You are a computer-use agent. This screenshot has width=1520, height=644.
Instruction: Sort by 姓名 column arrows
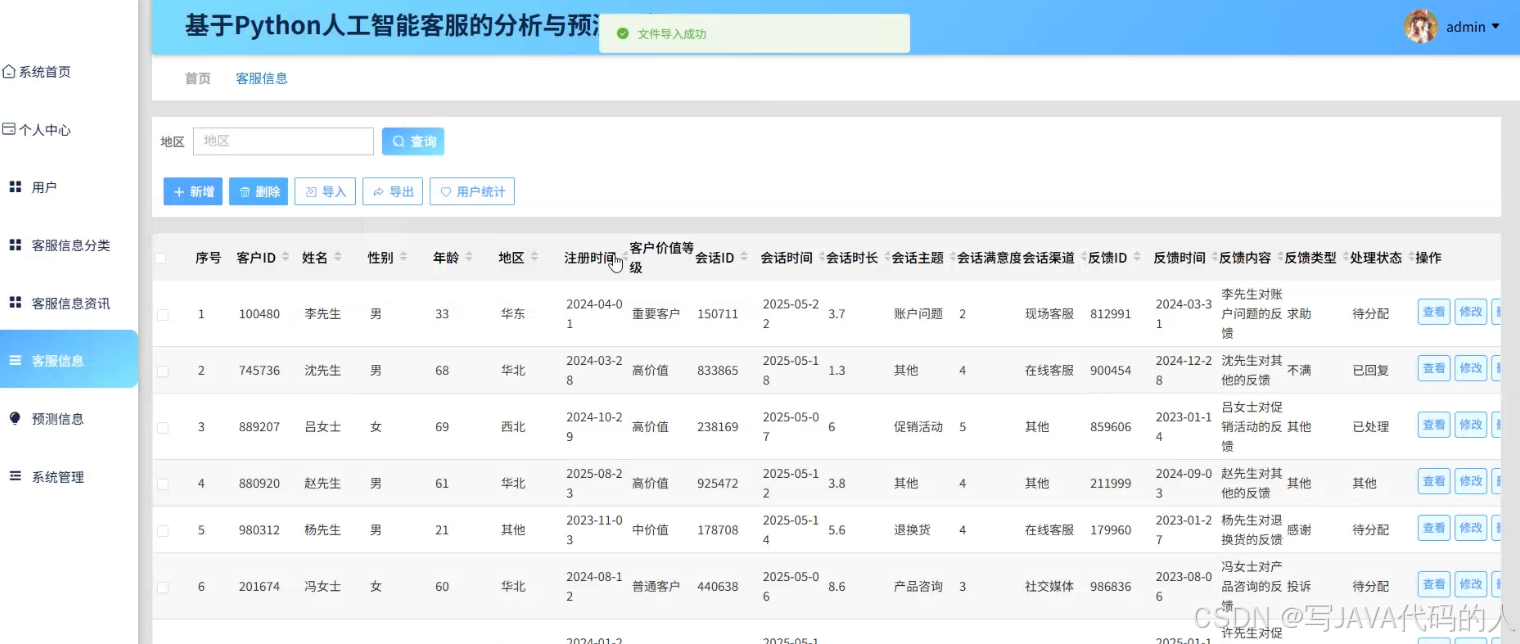337,258
